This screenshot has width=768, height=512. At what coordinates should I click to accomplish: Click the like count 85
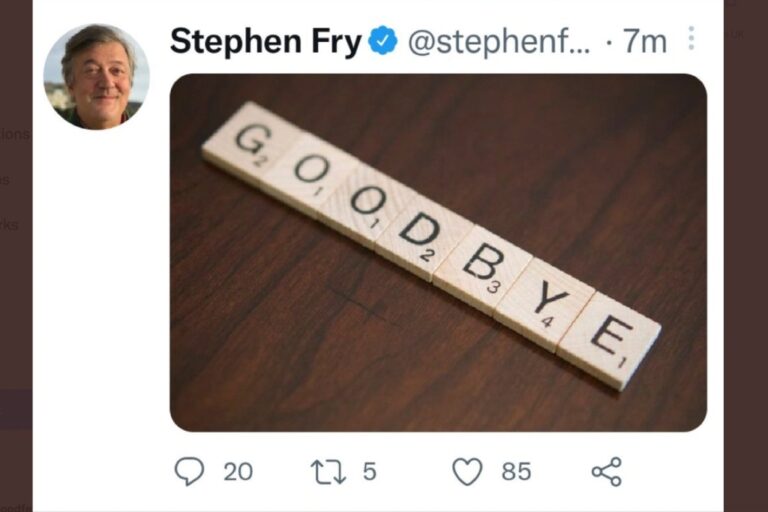(516, 472)
